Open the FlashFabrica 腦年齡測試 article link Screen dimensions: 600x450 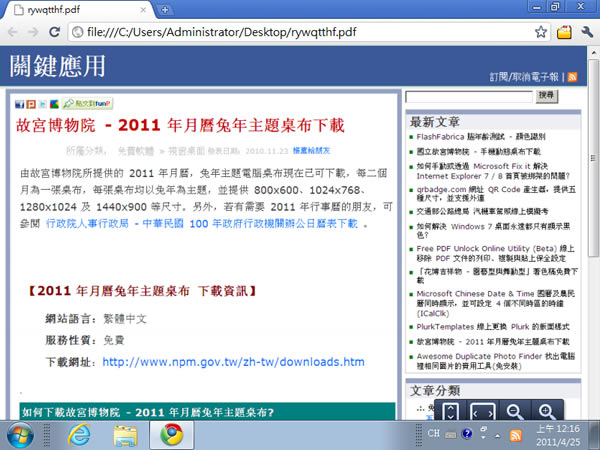tap(481, 137)
